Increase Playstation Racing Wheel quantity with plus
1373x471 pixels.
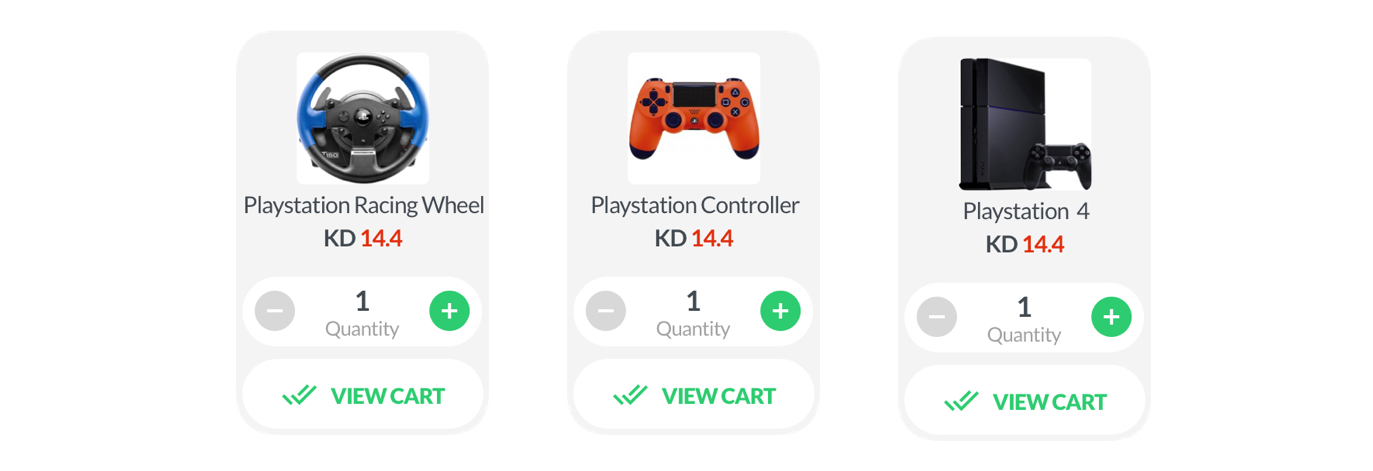(x=449, y=311)
